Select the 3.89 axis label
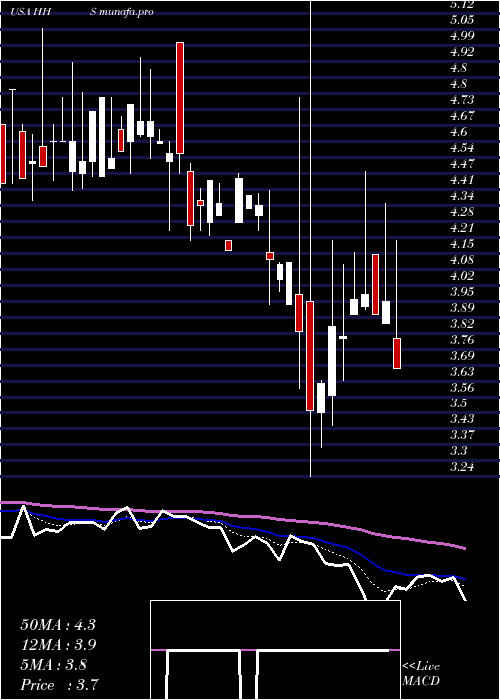 coord(462,308)
